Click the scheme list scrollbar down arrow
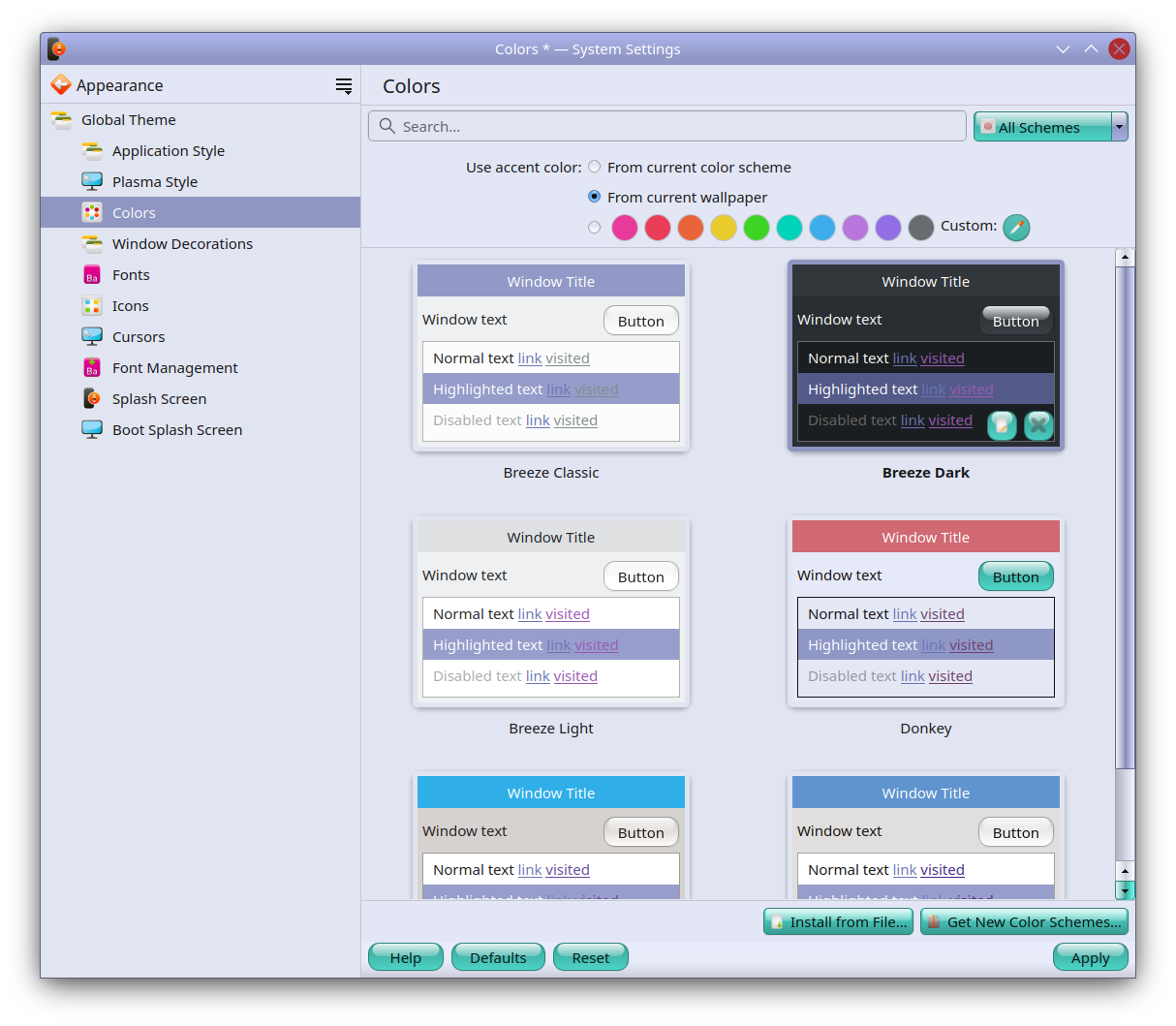The height and width of the screenshot is (1026, 1176). click(1125, 889)
